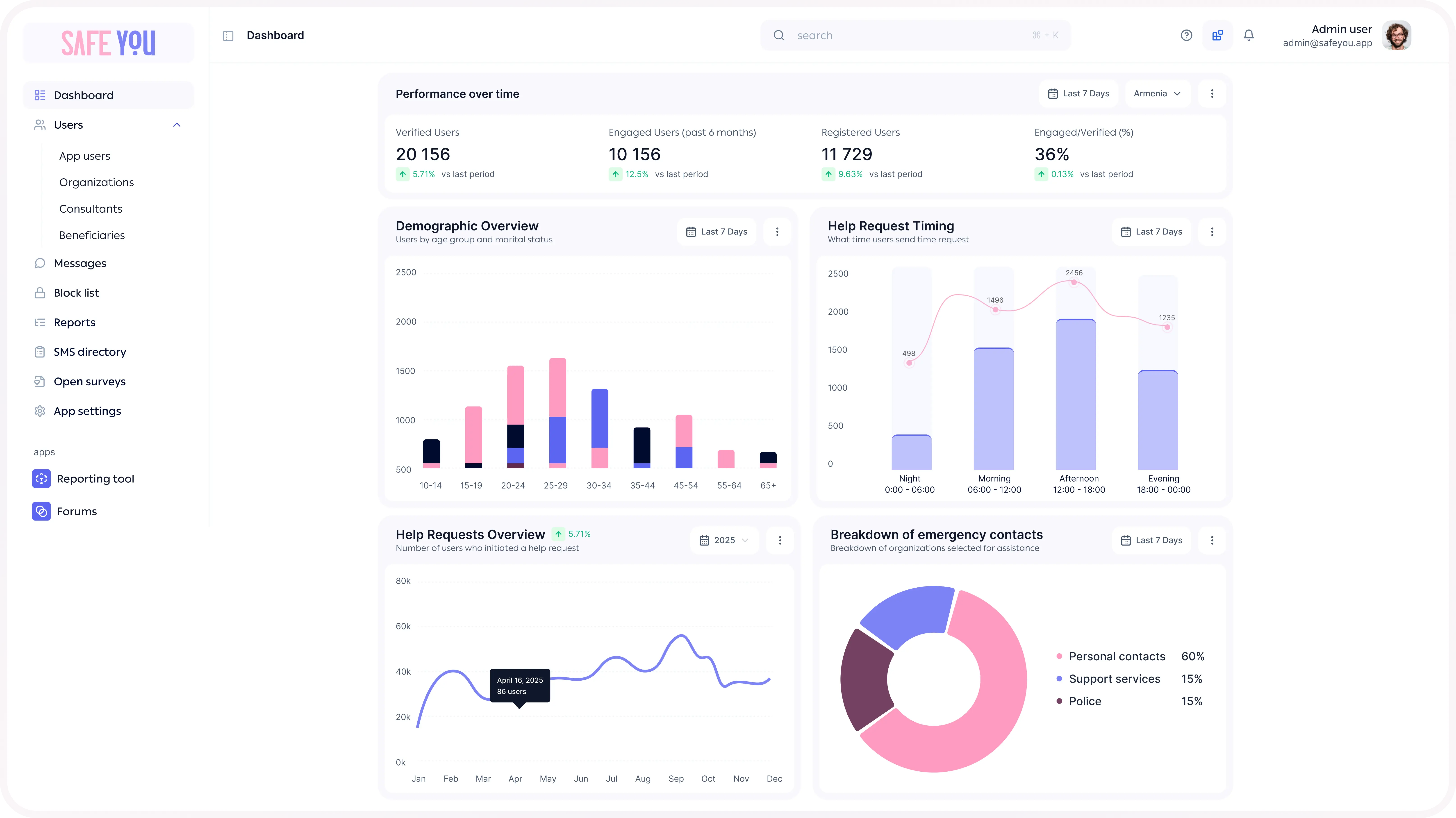The width and height of the screenshot is (1456, 818).
Task: Open the Armenia country dropdown
Action: (1157, 94)
